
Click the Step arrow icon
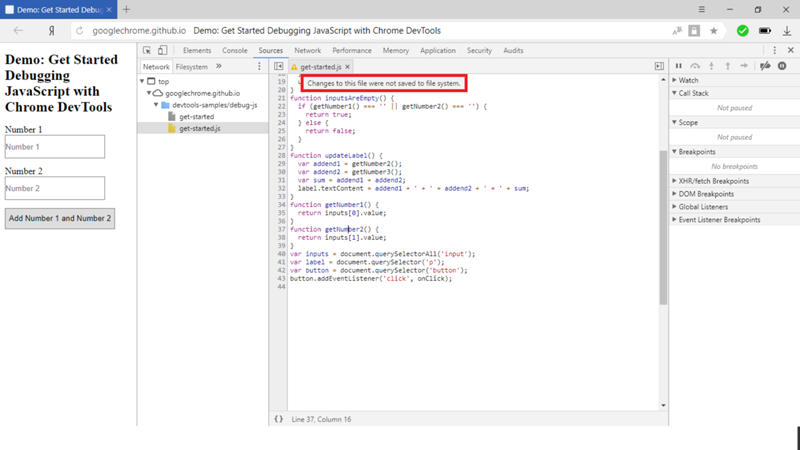point(744,66)
